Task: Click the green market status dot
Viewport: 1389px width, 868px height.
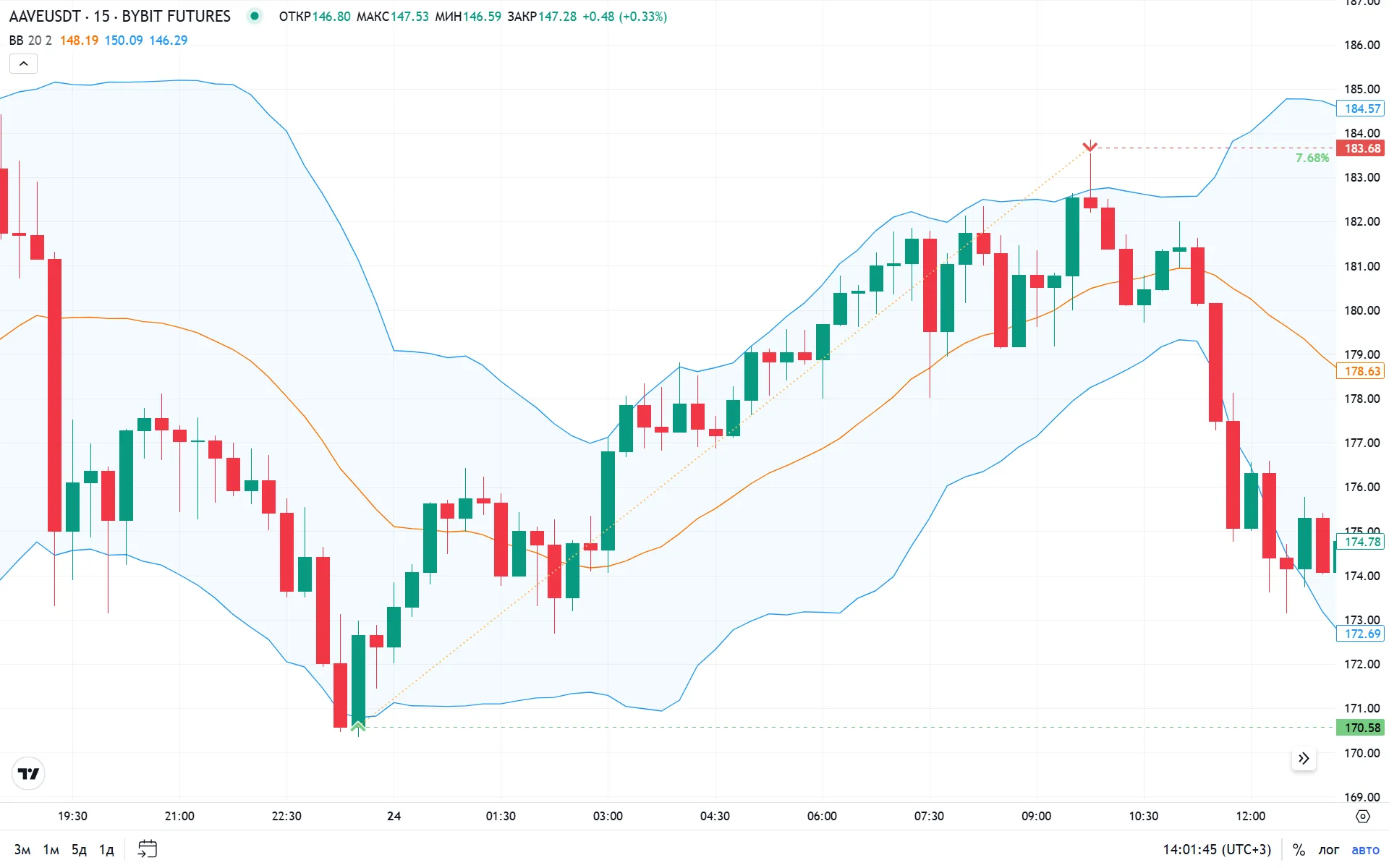Action: point(255,16)
